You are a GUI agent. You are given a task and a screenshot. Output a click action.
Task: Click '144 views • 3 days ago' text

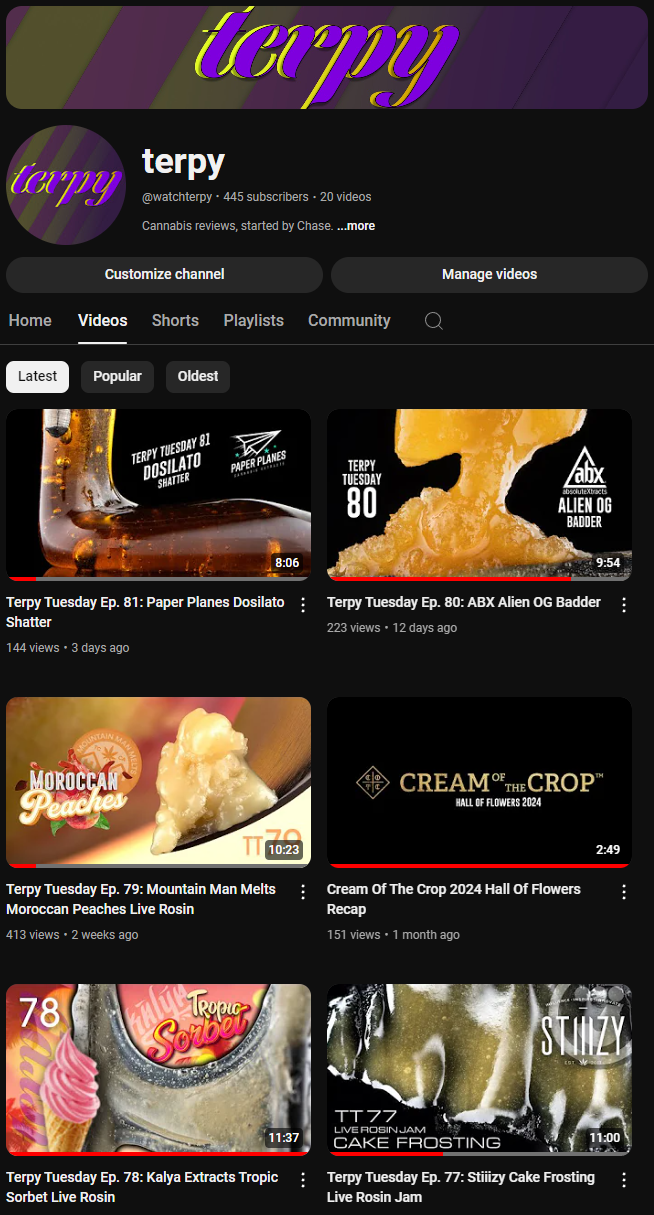tap(68, 648)
